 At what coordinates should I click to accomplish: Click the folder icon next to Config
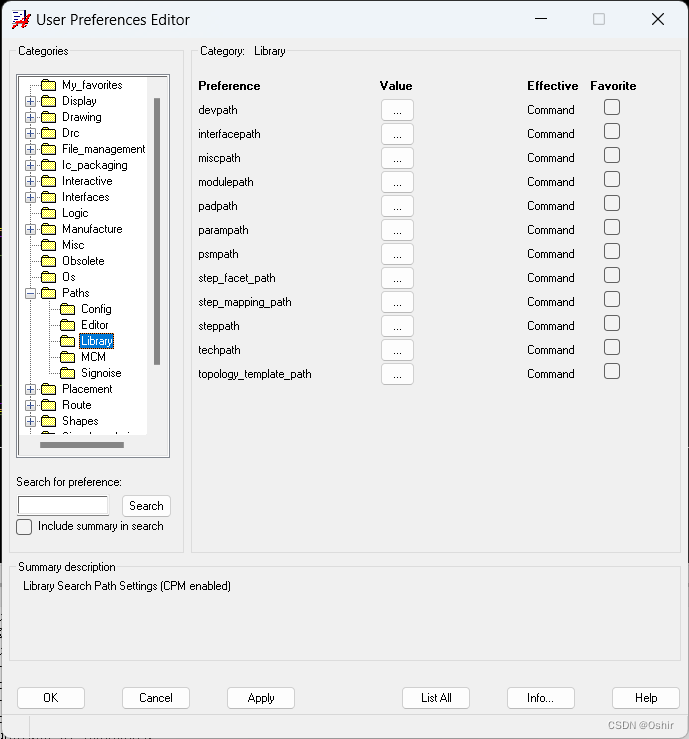[68, 309]
